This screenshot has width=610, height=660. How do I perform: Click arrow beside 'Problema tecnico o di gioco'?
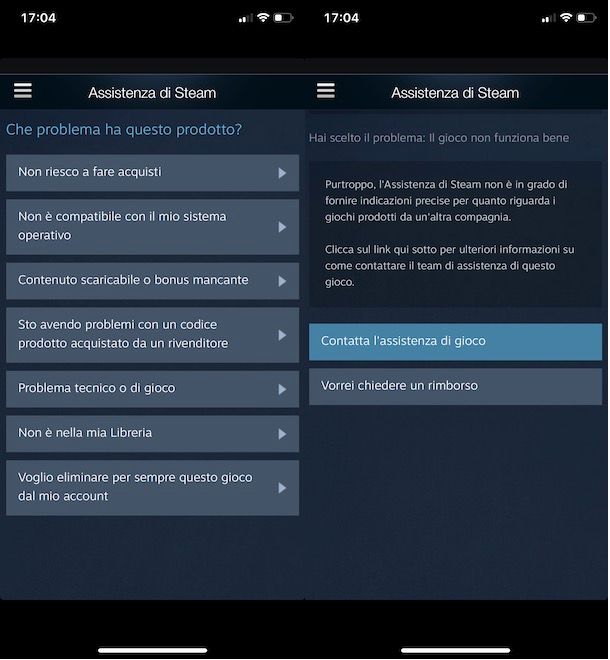(x=282, y=389)
